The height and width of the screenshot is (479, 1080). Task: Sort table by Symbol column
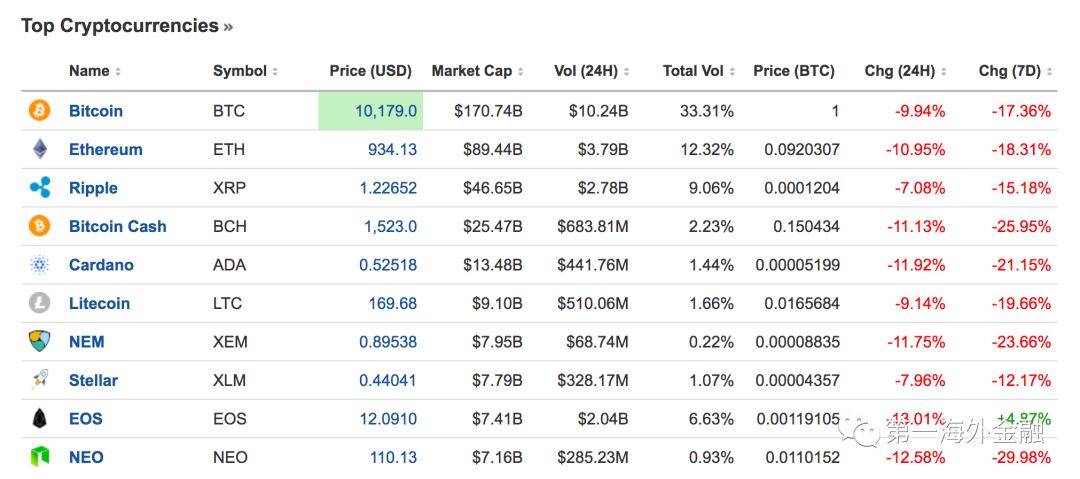coord(246,71)
